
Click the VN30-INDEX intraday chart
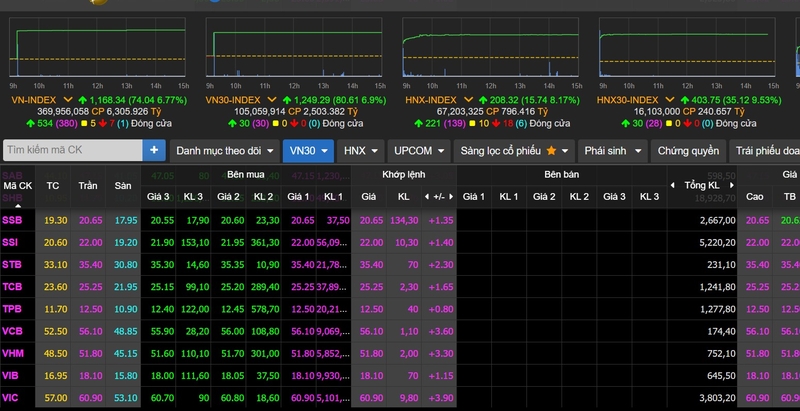(293, 47)
